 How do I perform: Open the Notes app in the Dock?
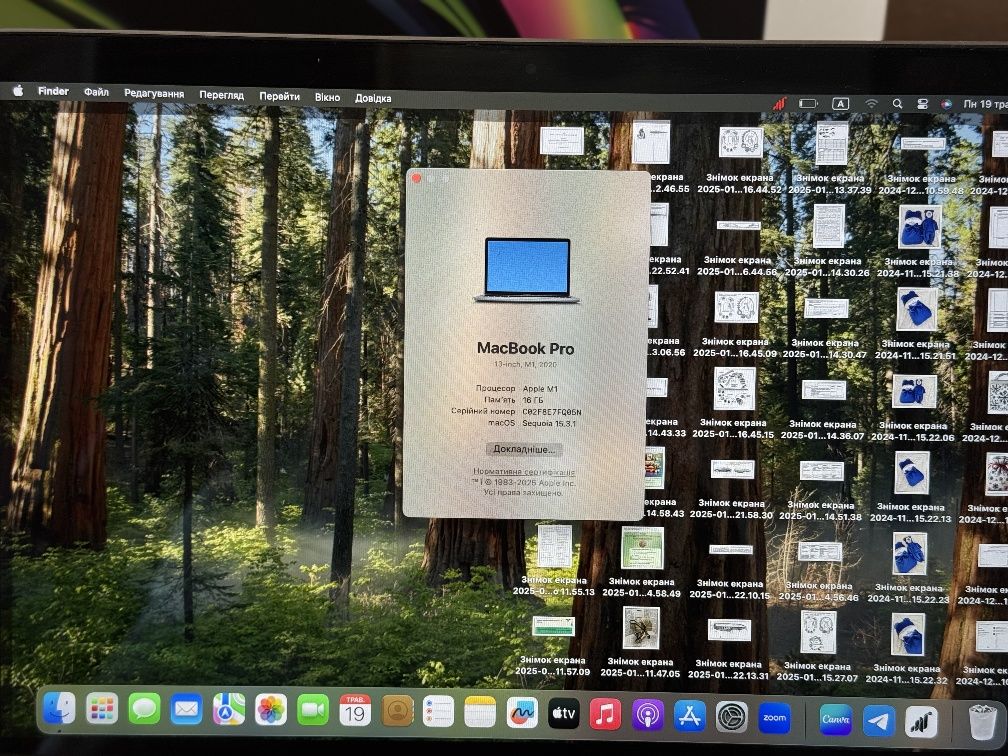pos(480,712)
